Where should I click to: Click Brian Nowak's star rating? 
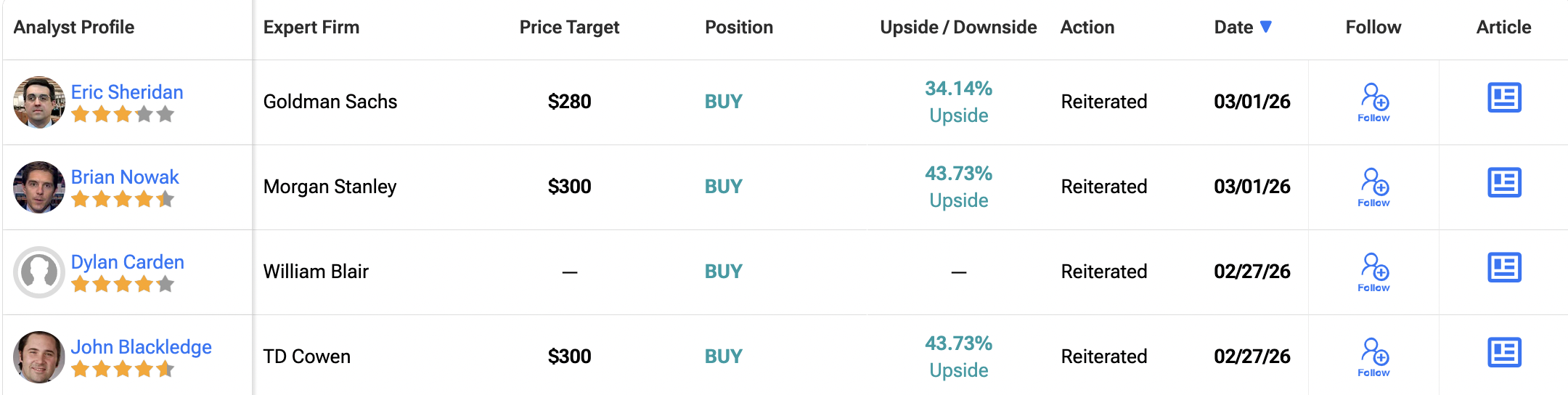pos(123,199)
